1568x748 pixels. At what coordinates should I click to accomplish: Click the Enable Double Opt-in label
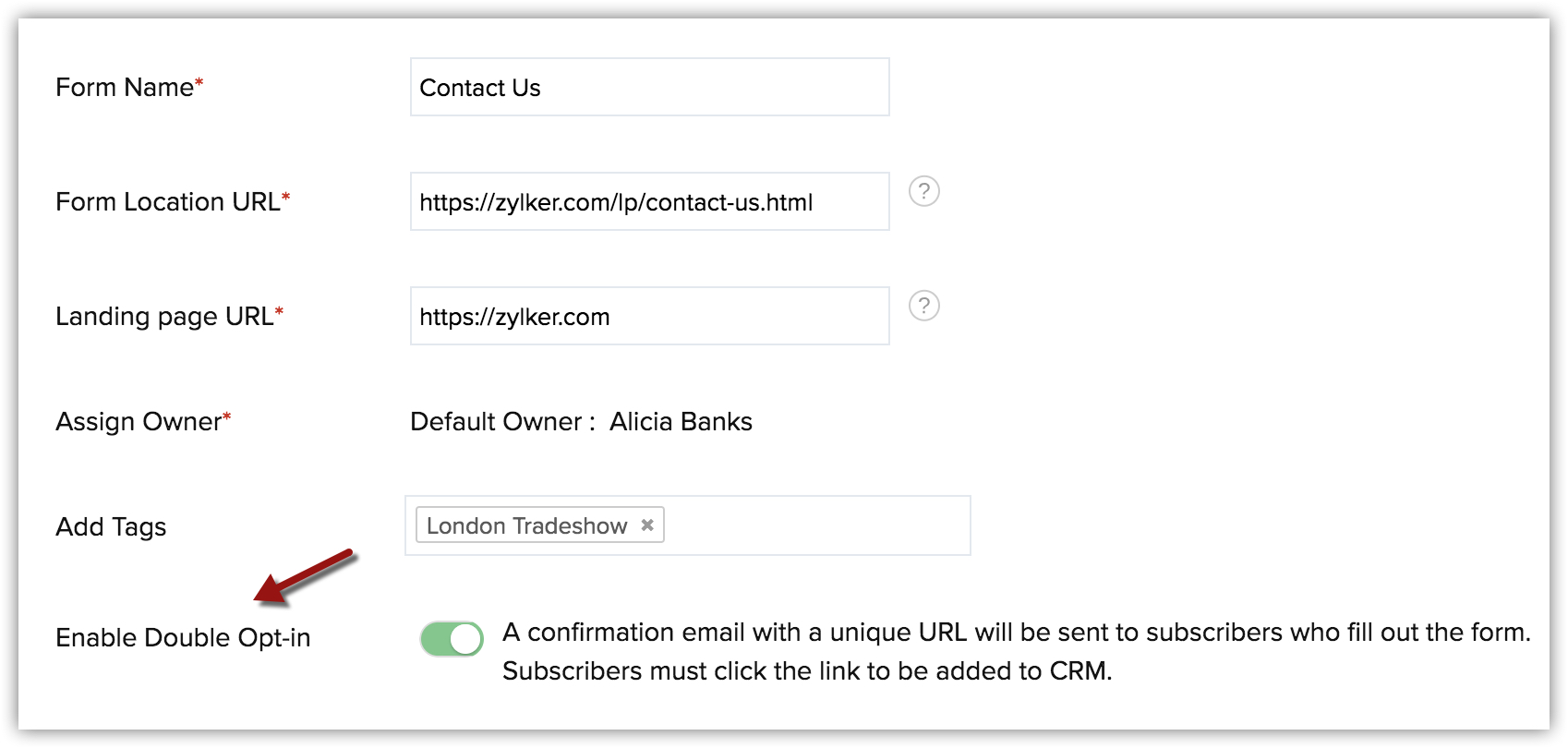tap(183, 637)
